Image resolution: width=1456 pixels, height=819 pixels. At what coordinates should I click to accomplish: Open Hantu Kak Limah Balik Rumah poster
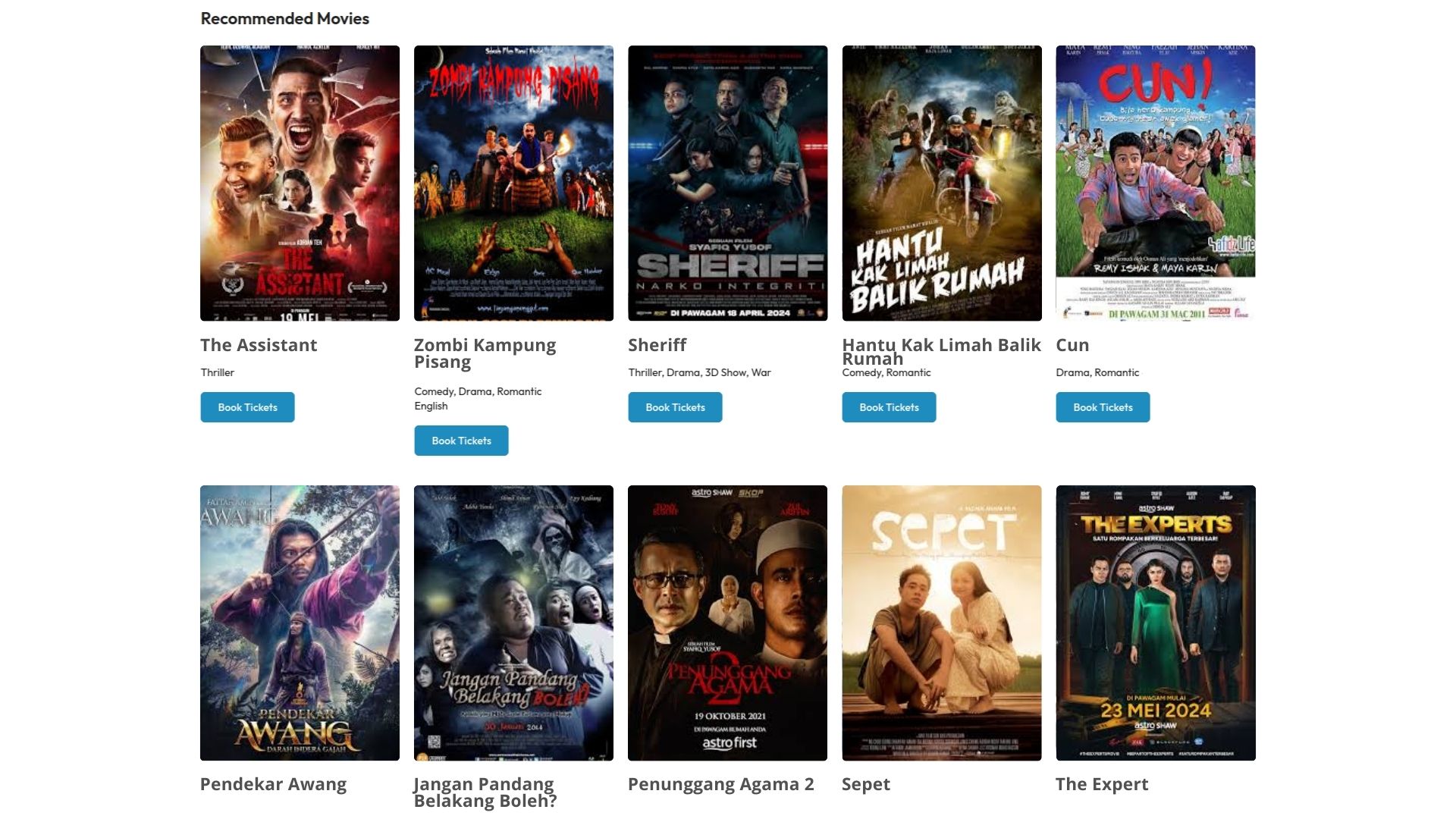pyautogui.click(x=941, y=183)
